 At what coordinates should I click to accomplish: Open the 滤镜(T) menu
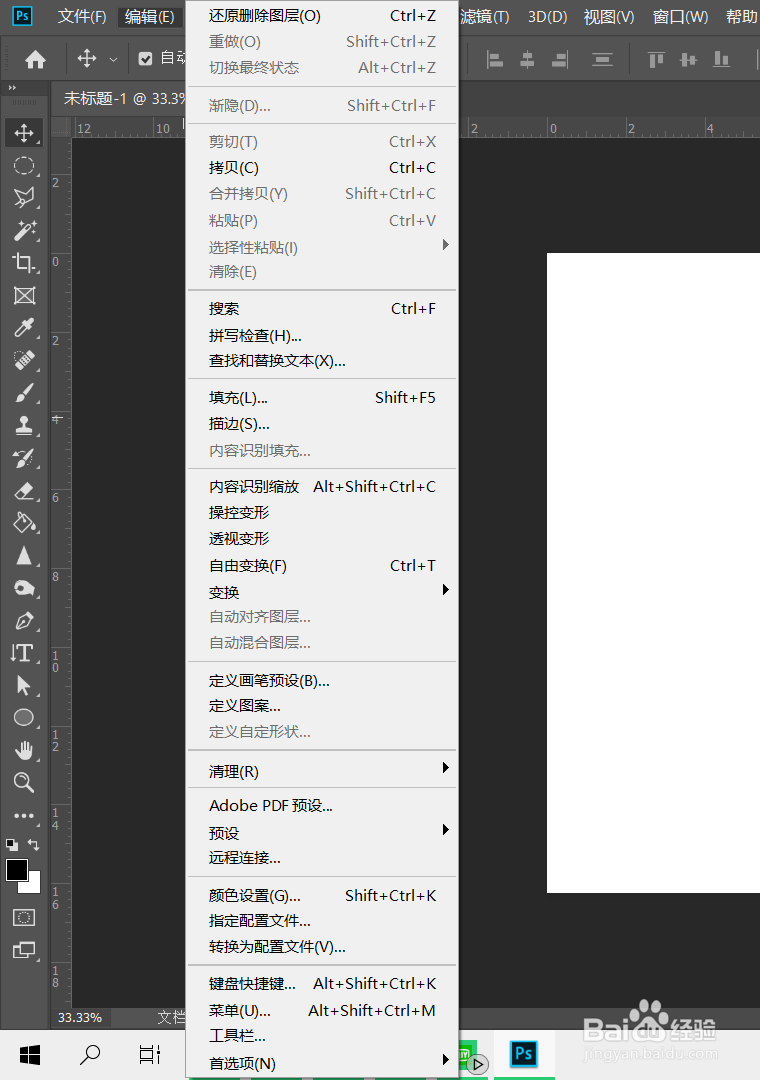(484, 17)
